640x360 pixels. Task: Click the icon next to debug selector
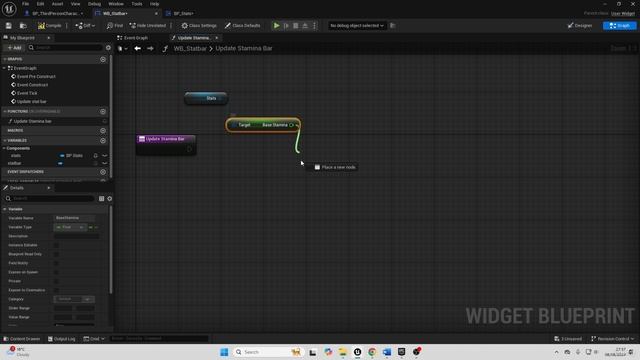tap(393, 26)
